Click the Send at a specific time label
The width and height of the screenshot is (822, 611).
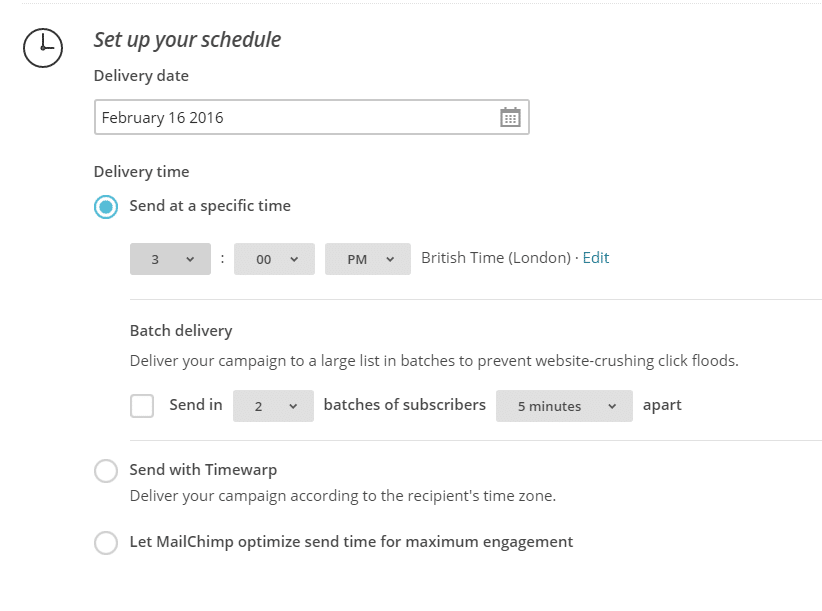click(210, 206)
